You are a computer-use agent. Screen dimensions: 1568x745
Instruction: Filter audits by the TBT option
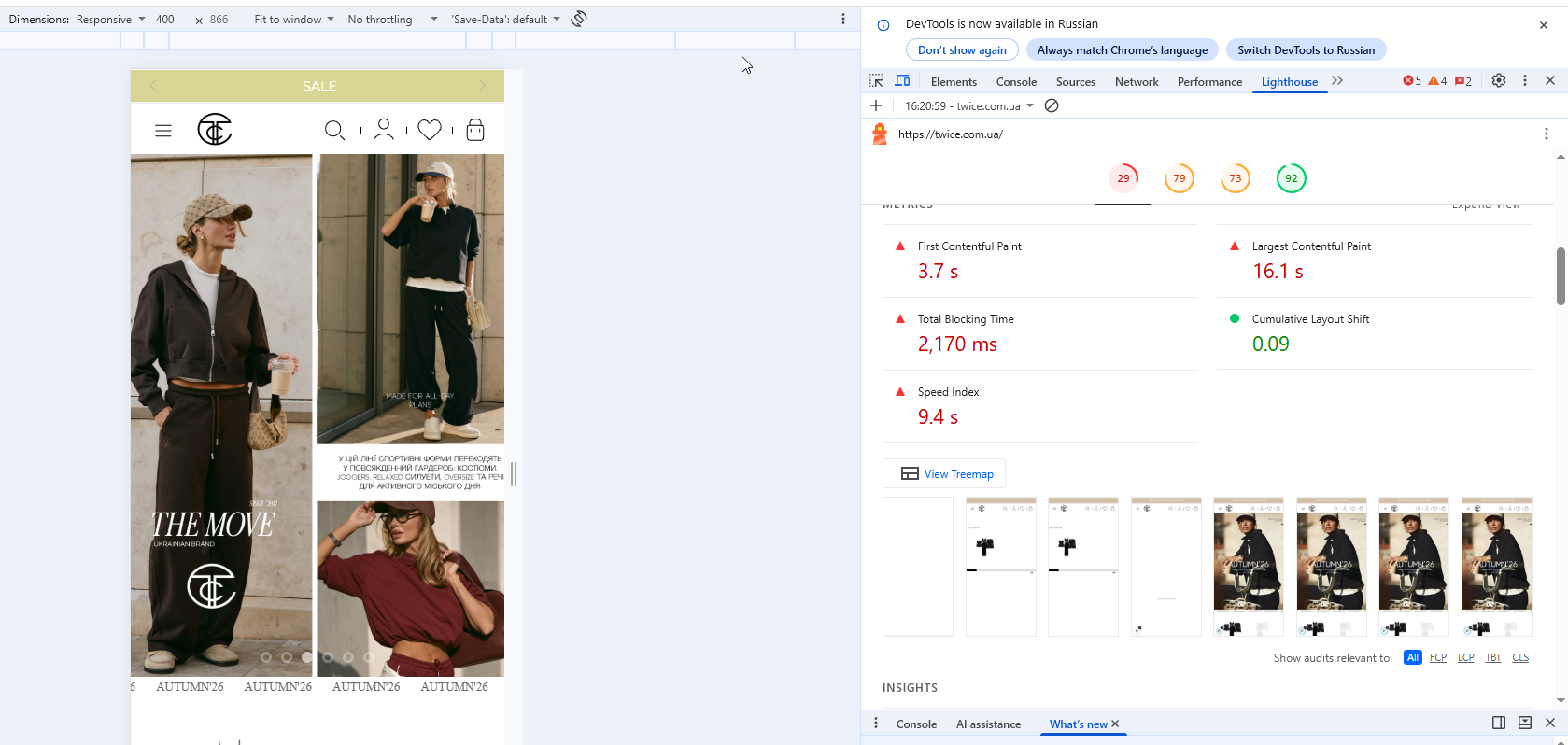click(x=1493, y=657)
